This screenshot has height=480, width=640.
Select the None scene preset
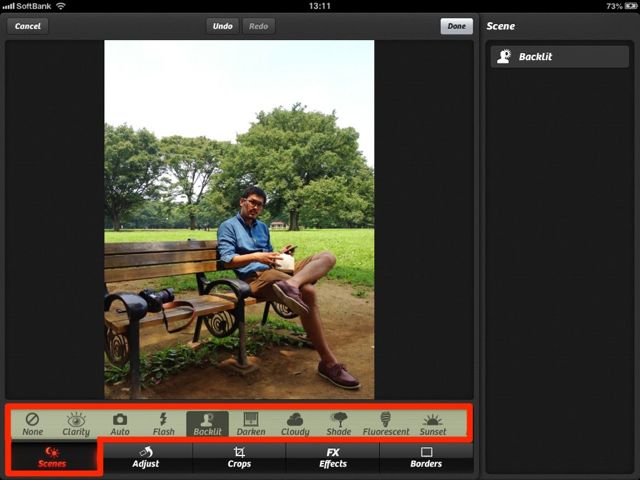click(33, 424)
